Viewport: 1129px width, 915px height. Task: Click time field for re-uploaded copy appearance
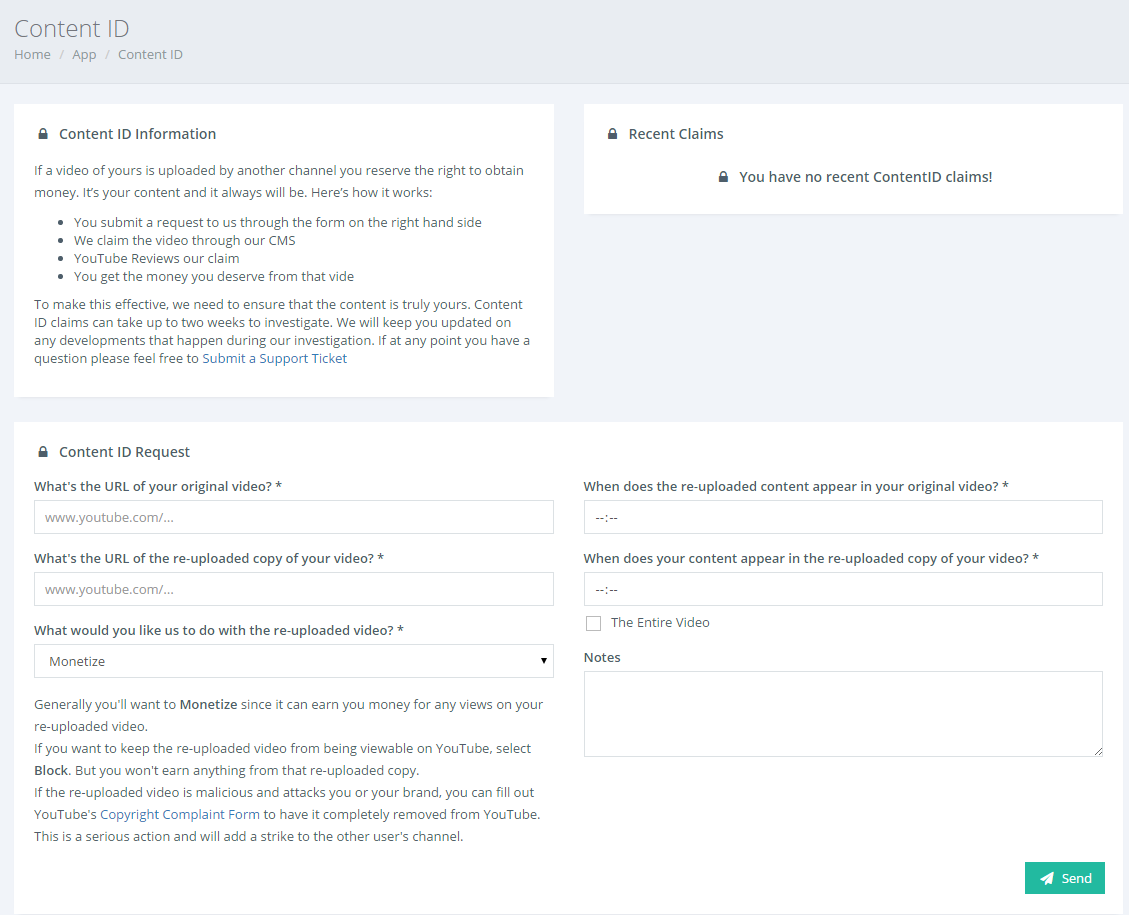[843, 589]
